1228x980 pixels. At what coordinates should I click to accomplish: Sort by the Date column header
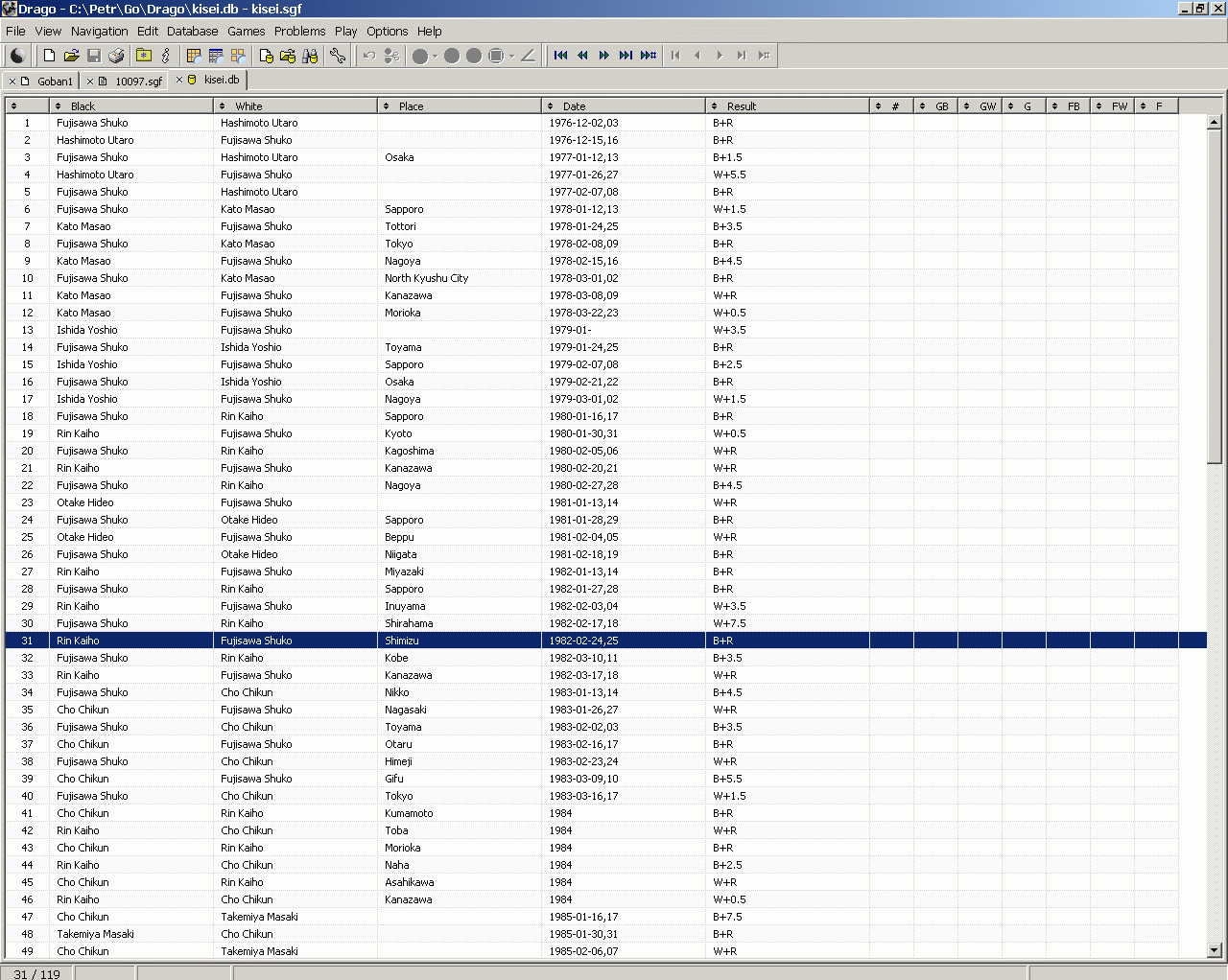pos(574,106)
